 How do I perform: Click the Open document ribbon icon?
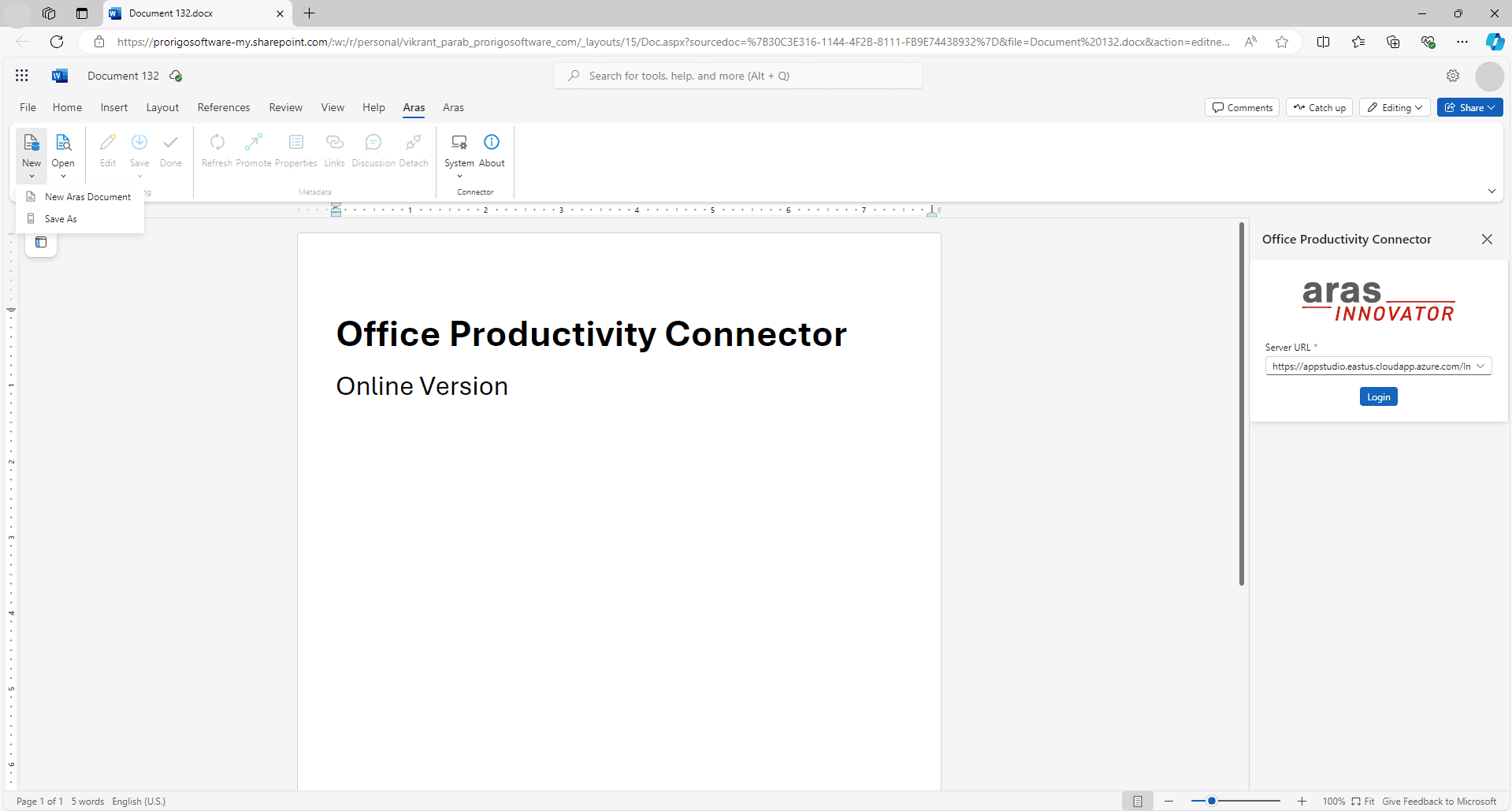tap(63, 143)
